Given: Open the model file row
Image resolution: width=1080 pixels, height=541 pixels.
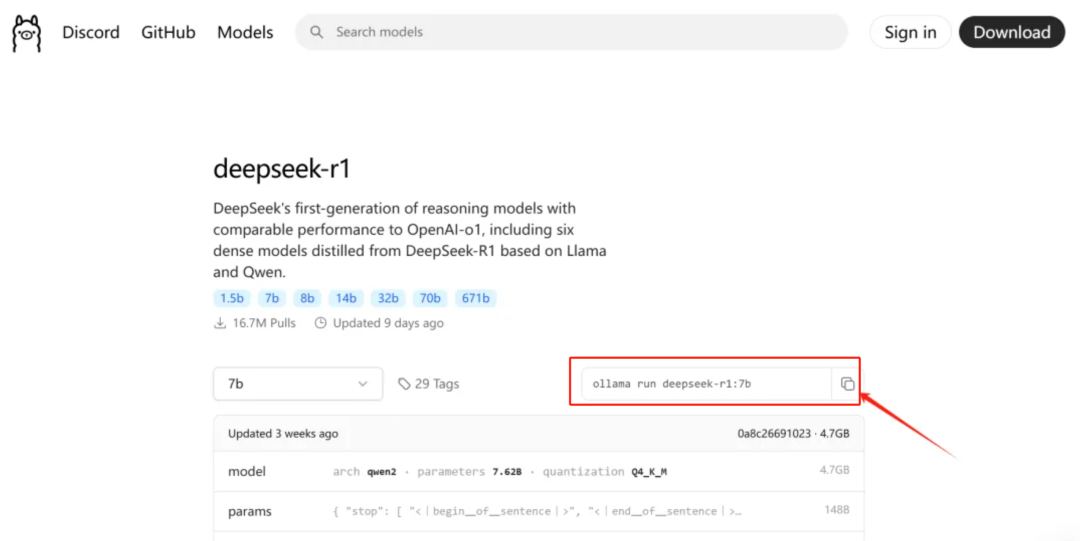Looking at the screenshot, I should point(539,471).
